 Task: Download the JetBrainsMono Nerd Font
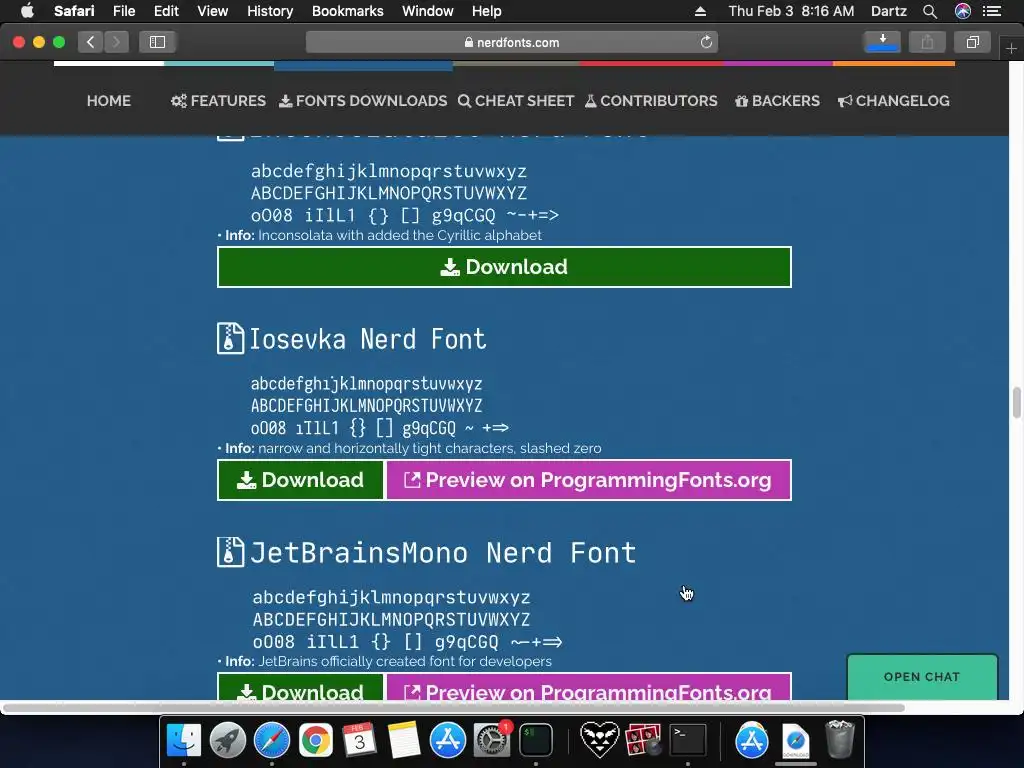coord(300,687)
